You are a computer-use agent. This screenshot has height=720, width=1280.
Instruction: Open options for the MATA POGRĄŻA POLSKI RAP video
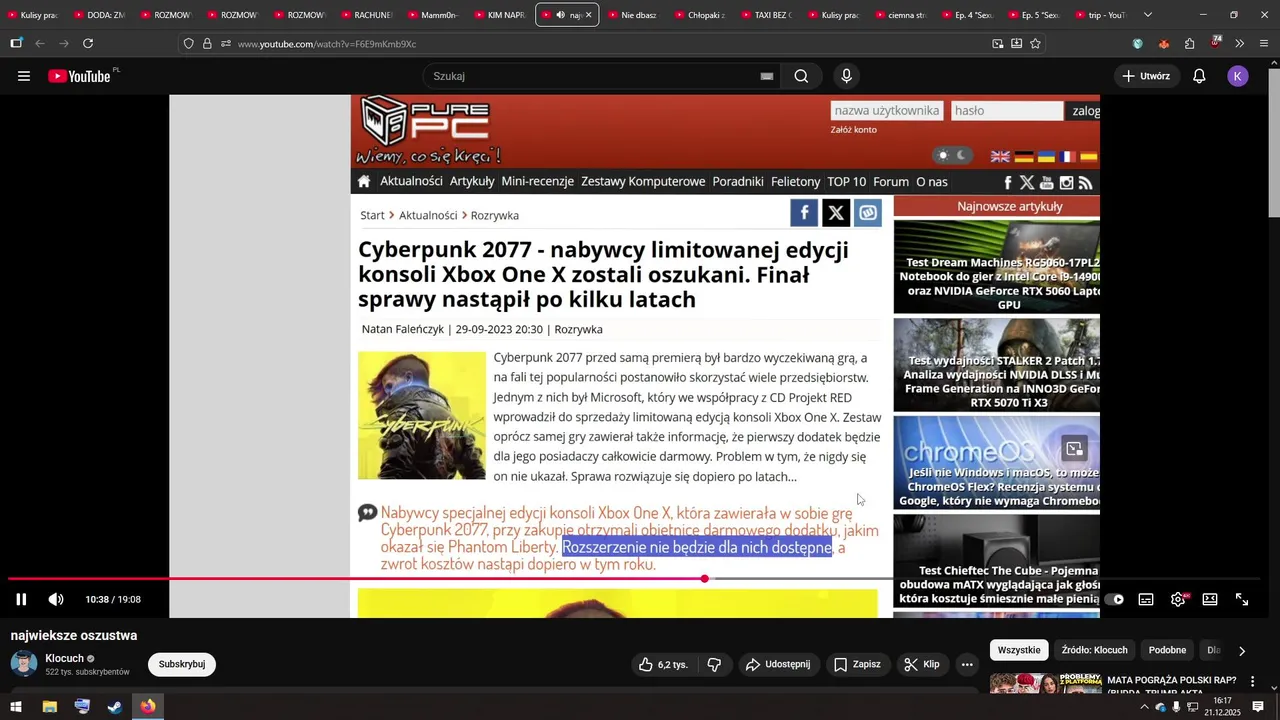coord(1252,681)
